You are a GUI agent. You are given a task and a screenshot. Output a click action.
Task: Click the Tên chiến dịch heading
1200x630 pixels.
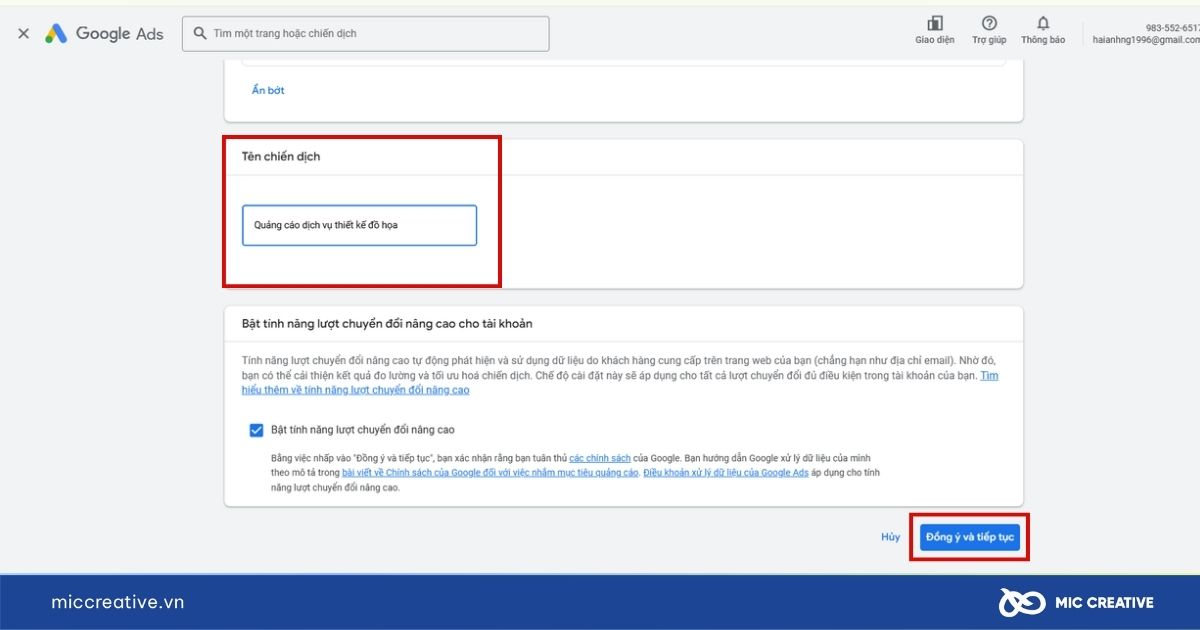(281, 157)
